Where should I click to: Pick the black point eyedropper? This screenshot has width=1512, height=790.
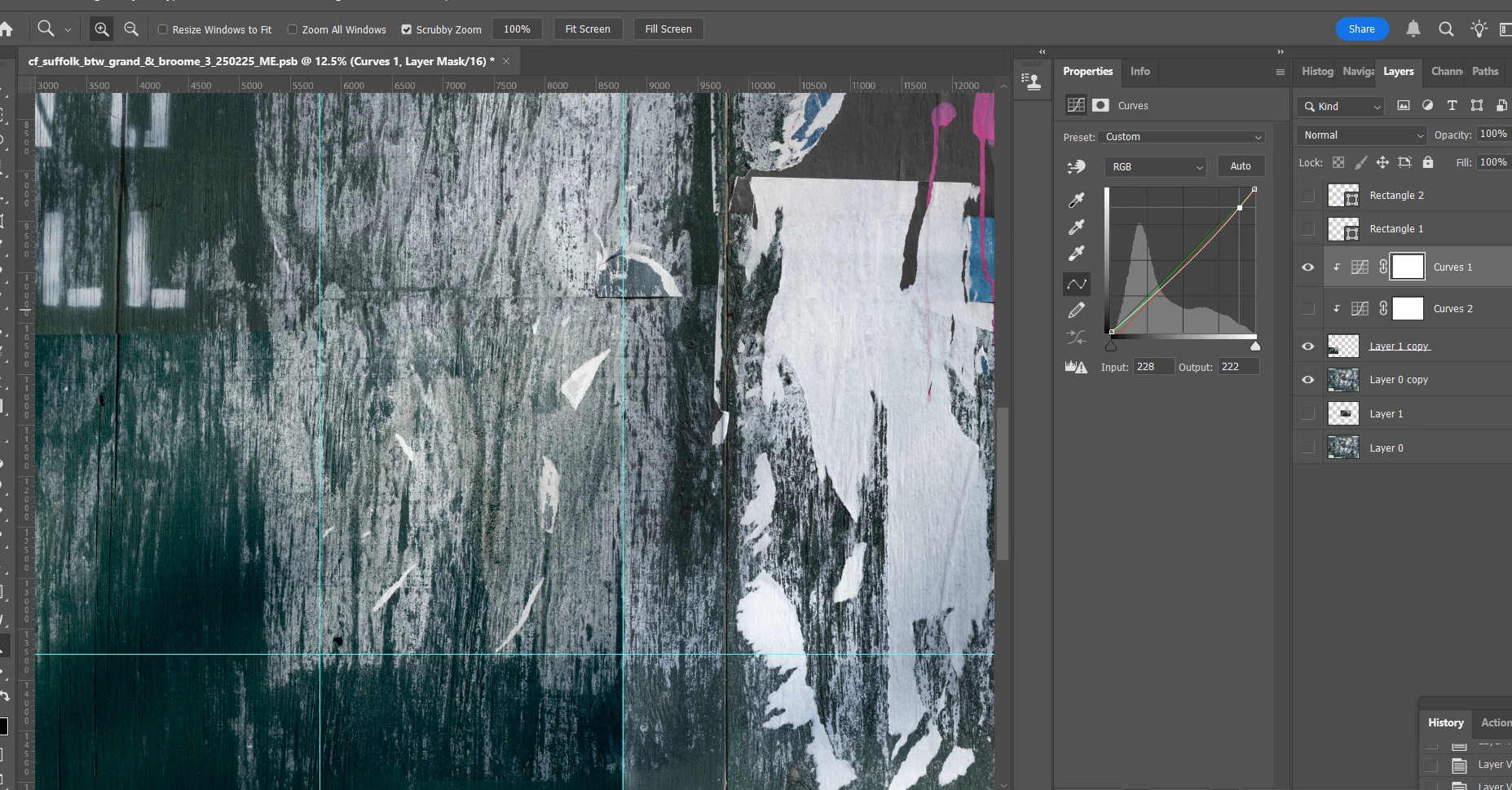pyautogui.click(x=1076, y=200)
